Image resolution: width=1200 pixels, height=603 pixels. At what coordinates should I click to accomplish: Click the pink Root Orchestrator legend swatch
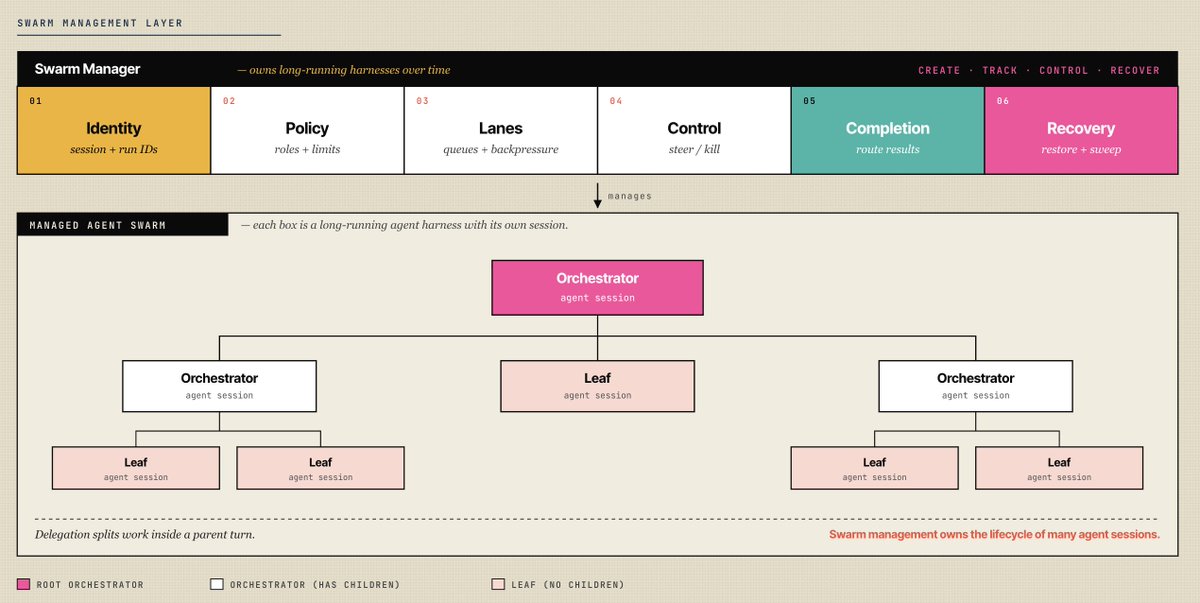tap(23, 584)
